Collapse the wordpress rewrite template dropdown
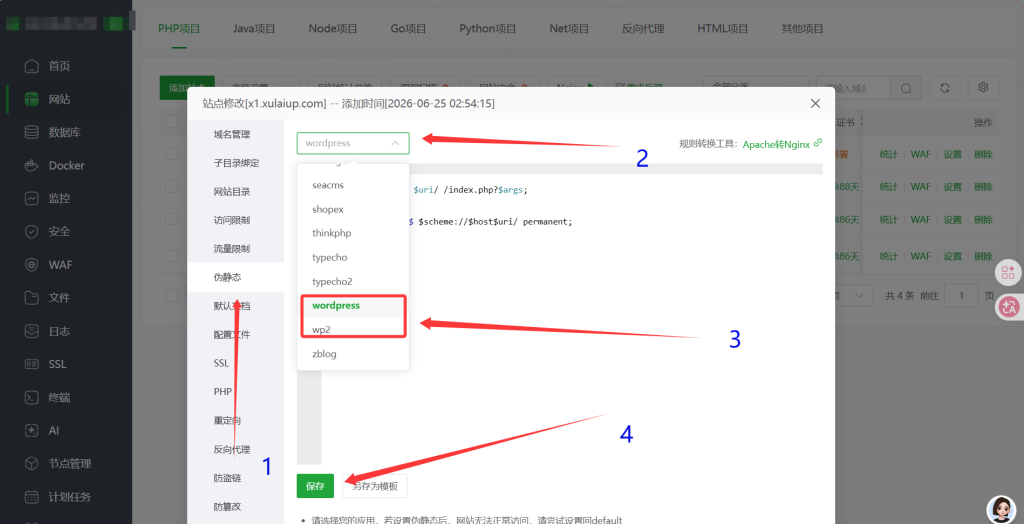 (x=353, y=143)
